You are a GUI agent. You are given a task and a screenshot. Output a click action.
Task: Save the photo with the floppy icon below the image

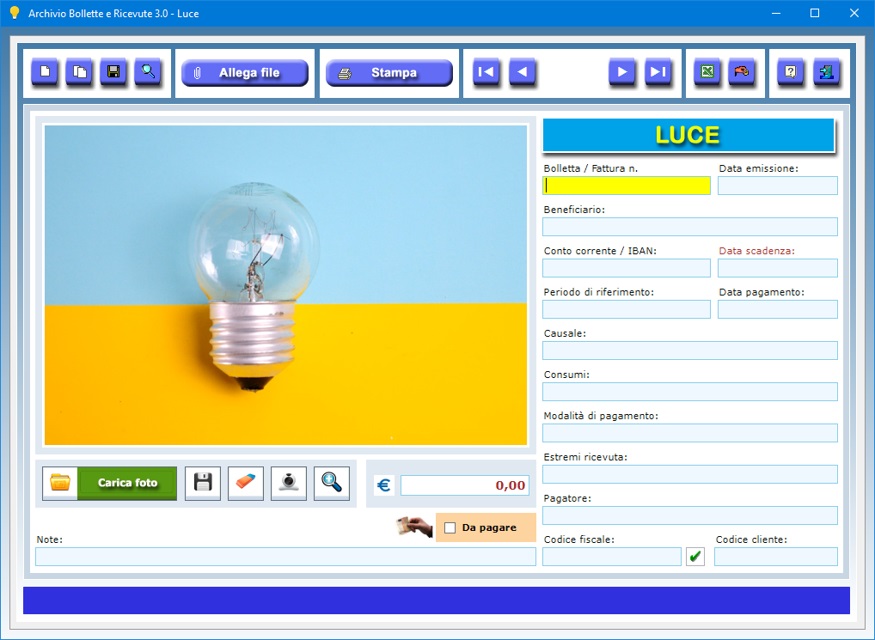(x=203, y=483)
